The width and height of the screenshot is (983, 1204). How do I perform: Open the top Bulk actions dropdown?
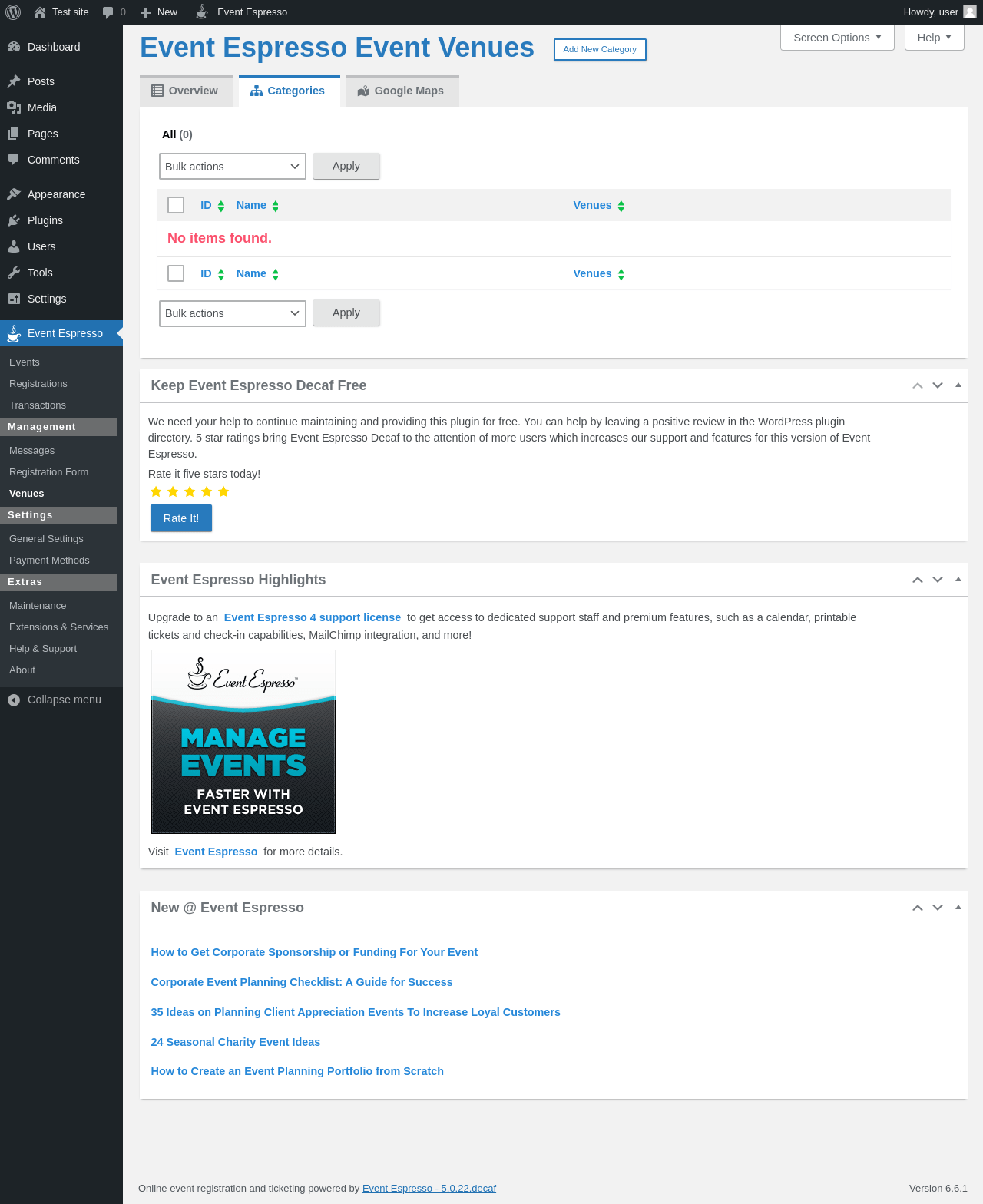(x=233, y=167)
